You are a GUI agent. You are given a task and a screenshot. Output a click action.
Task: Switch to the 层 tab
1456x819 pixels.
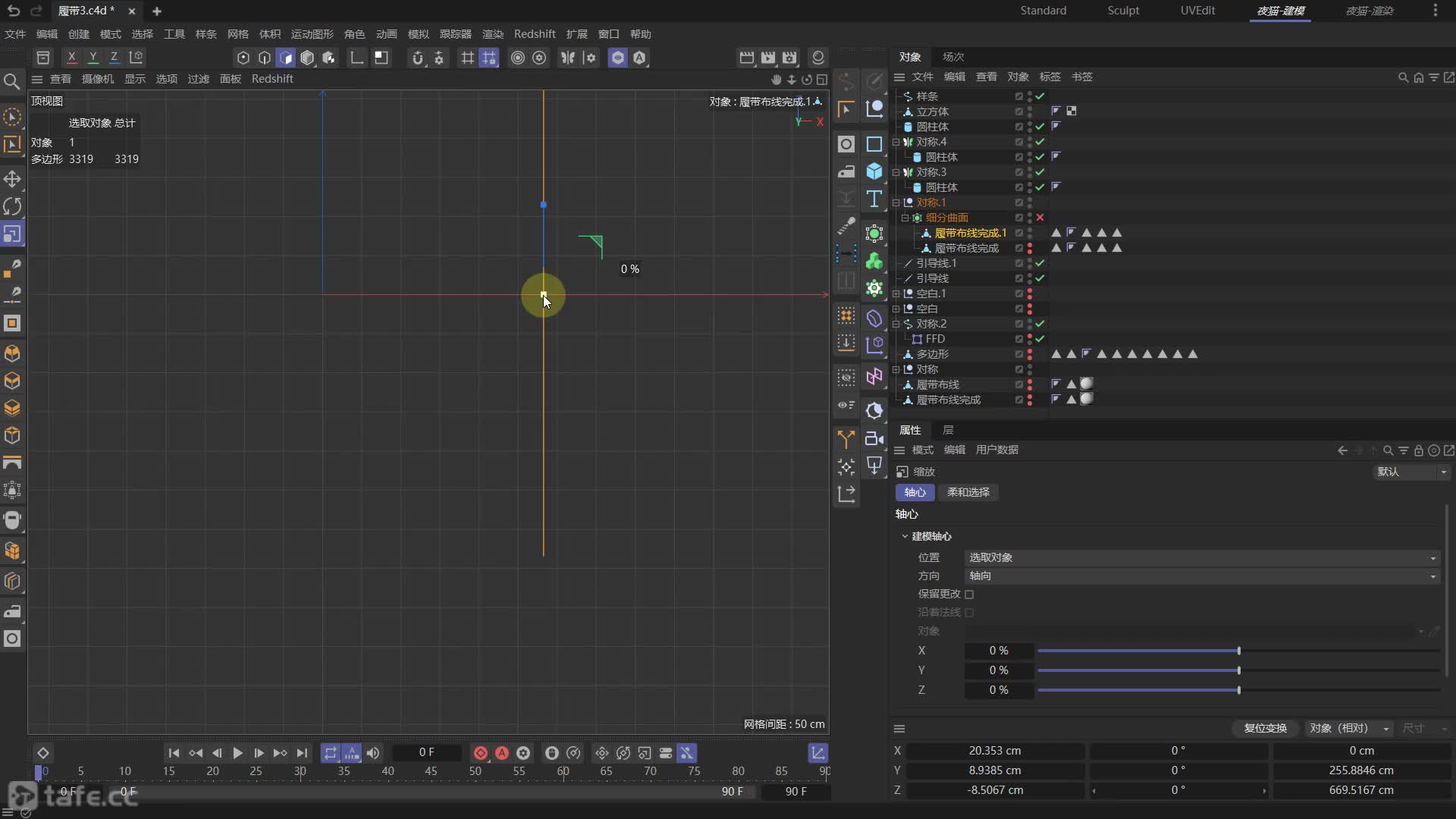click(948, 430)
